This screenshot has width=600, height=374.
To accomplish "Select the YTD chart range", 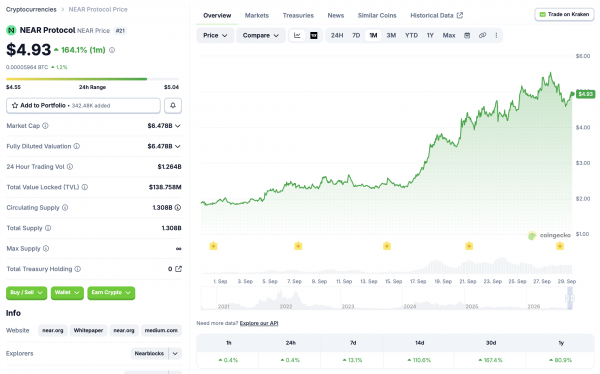I will pyautogui.click(x=411, y=35).
